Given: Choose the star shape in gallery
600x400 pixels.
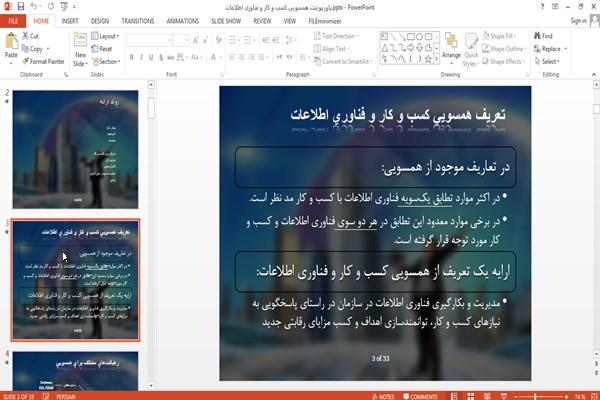Looking at the screenshot, I should point(428,59).
